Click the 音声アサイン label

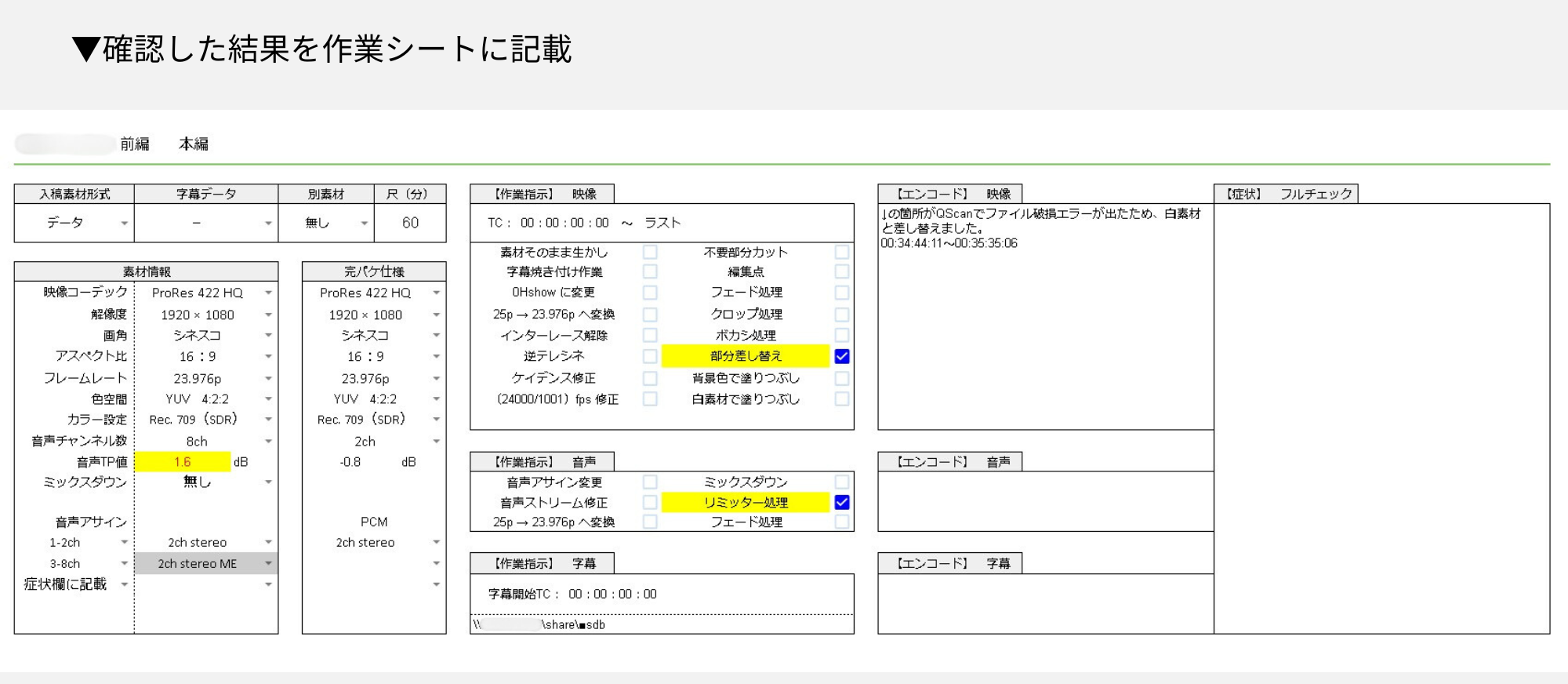(91, 522)
